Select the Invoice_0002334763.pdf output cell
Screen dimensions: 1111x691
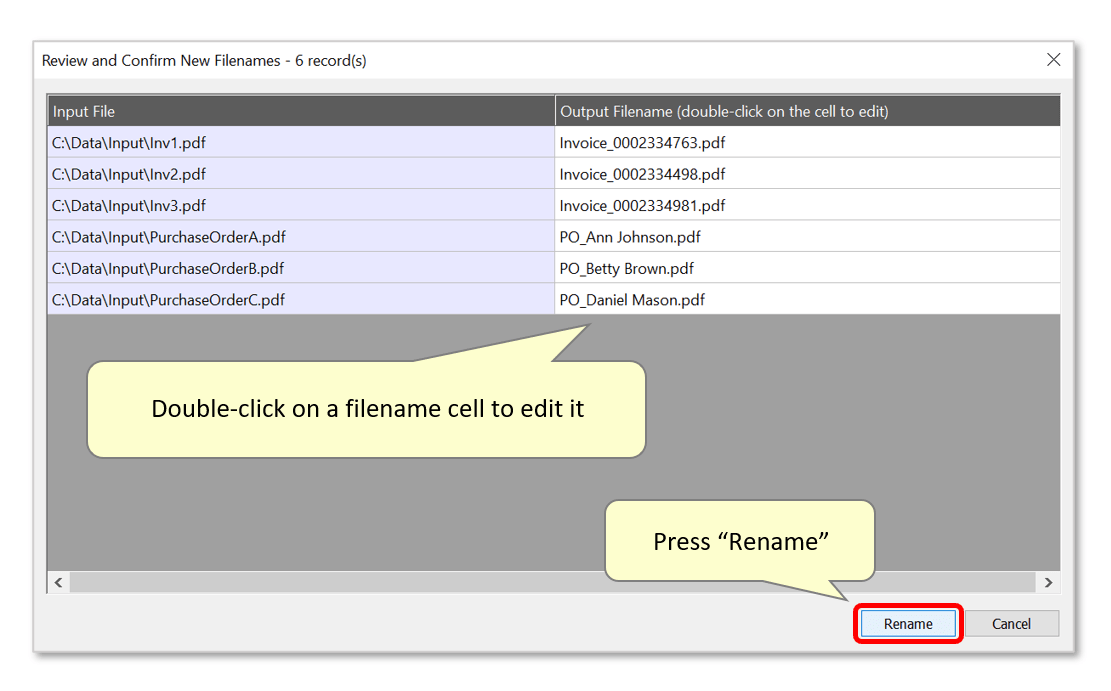pos(808,142)
